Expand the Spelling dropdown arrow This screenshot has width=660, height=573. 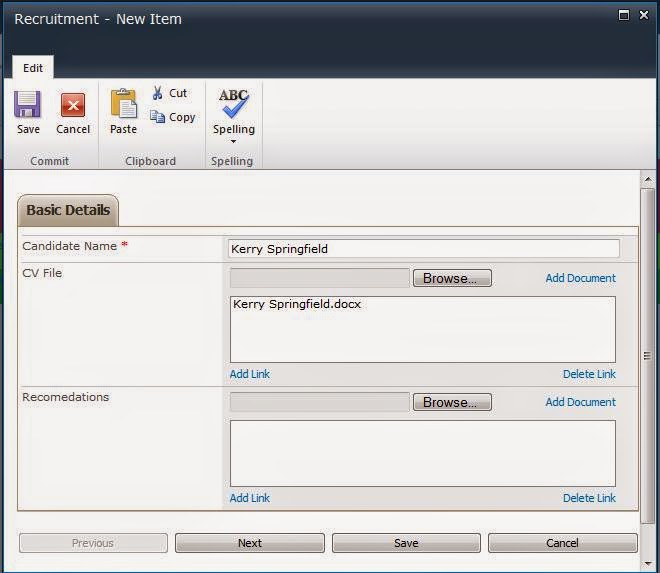[x=233, y=141]
